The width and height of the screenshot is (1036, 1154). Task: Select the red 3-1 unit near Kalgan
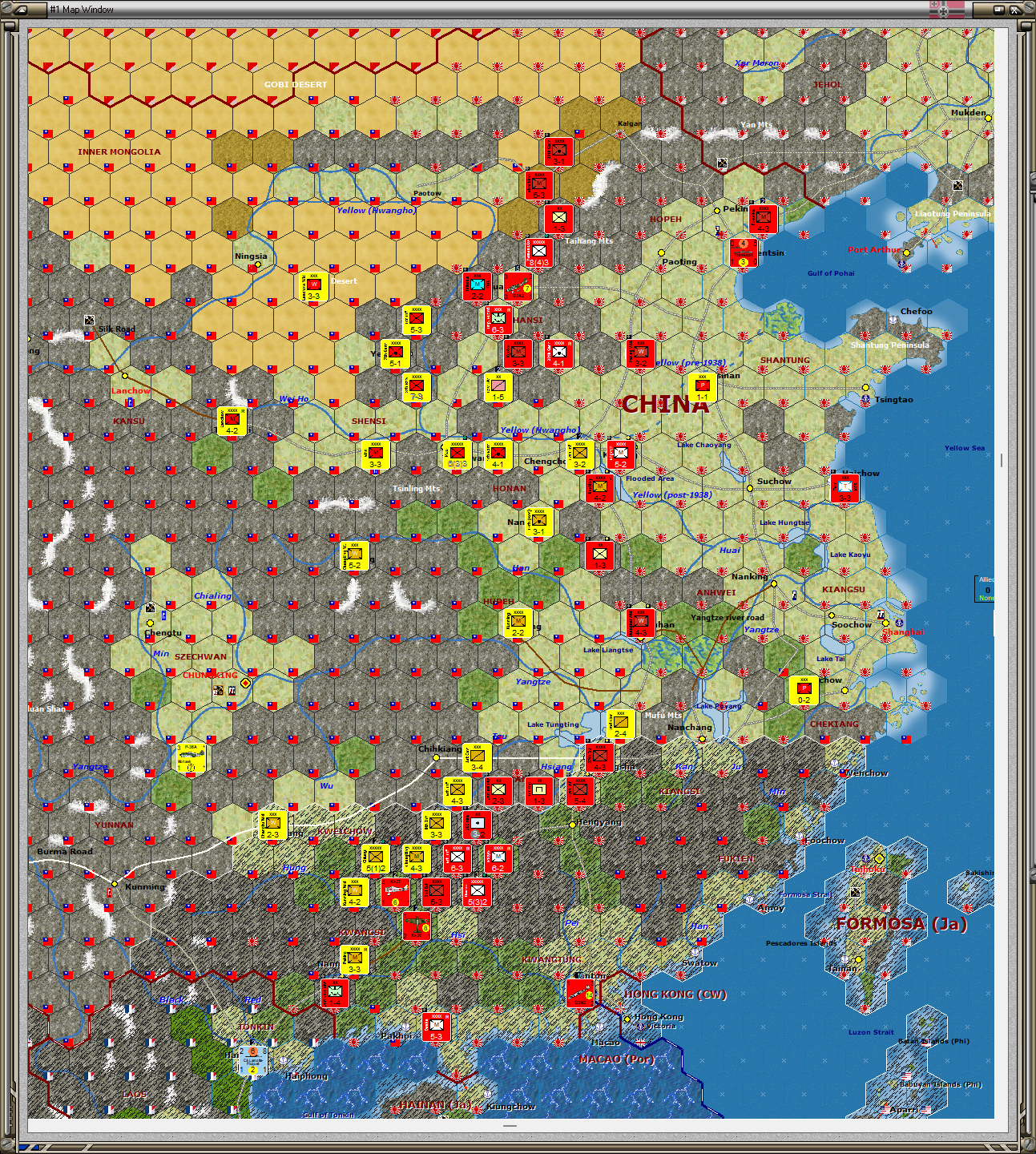pos(558,151)
